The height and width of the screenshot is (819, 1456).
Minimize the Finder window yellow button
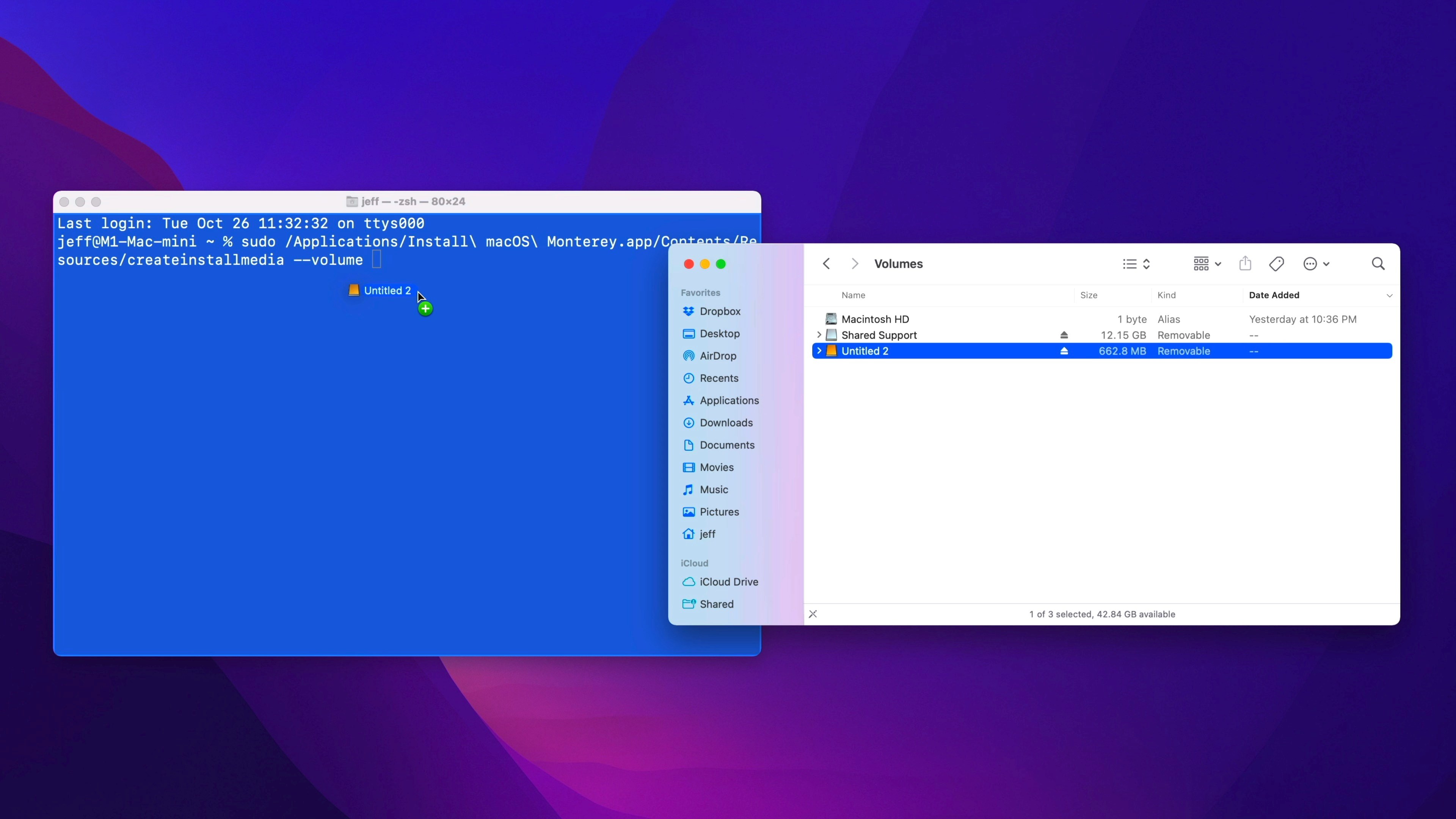point(705,264)
